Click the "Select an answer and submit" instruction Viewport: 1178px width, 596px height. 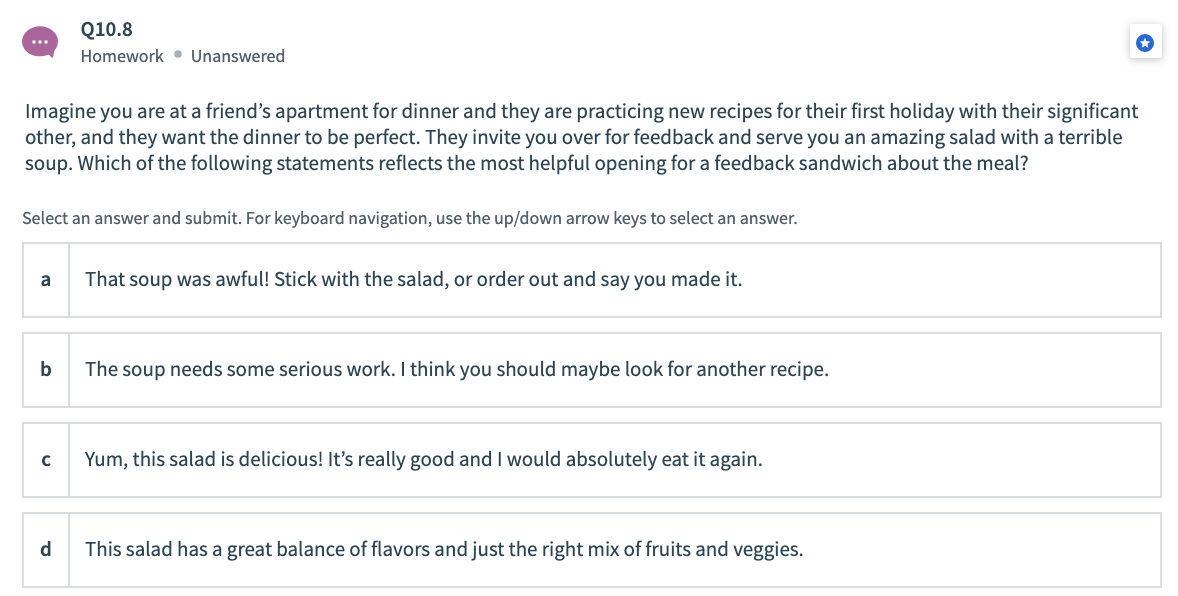[130, 218]
